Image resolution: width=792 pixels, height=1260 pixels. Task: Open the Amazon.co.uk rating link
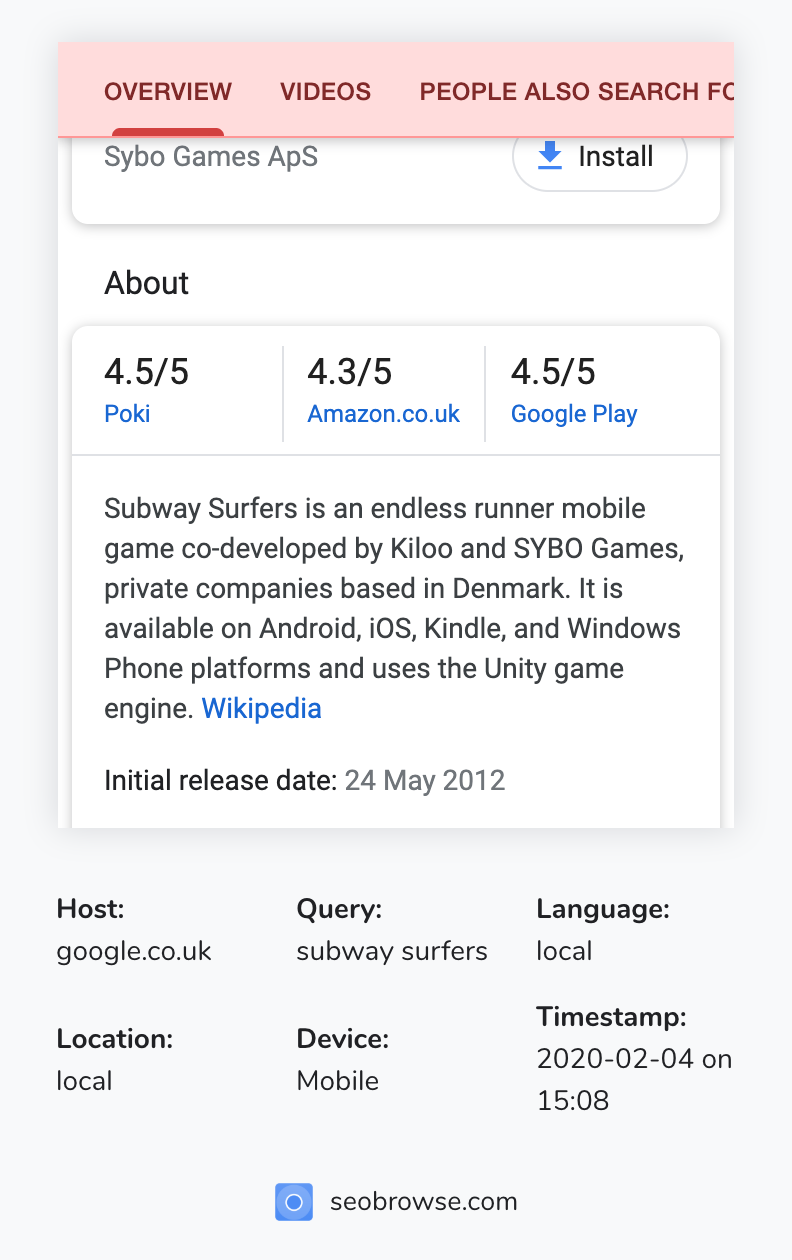click(384, 413)
